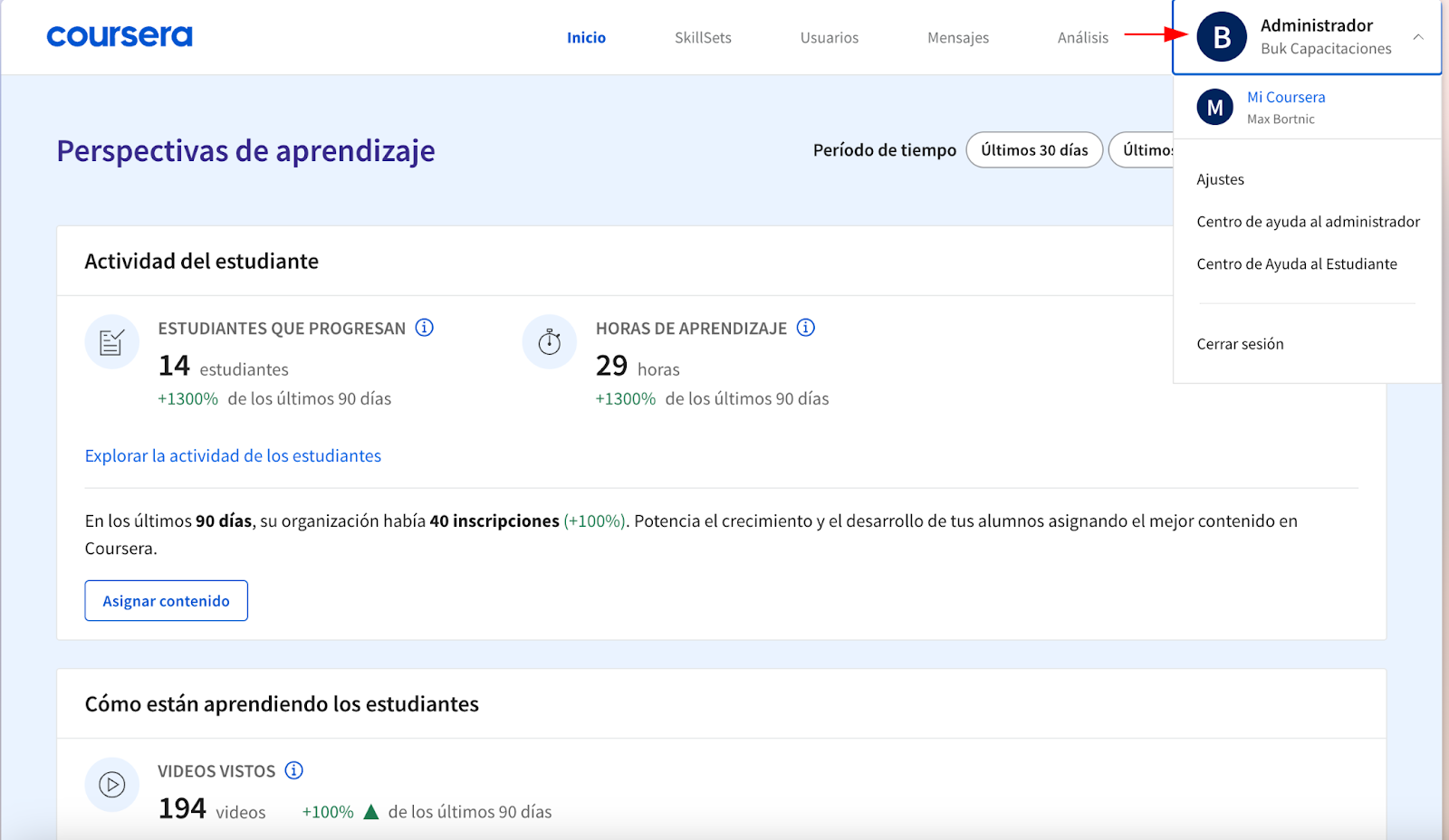Click the B avatar for Administrador account
Screen dimensions: 1449x840
[x=1222, y=37]
